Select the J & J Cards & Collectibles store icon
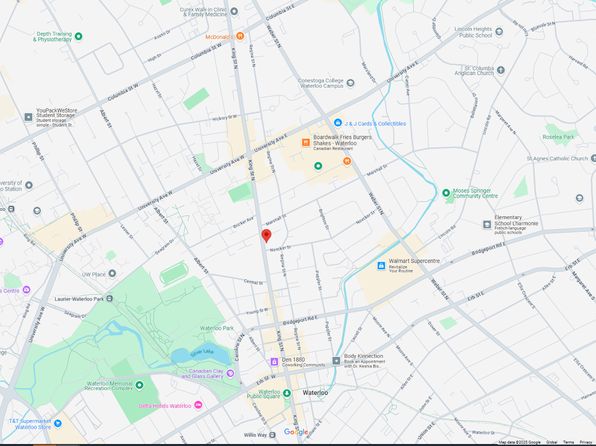The height and width of the screenshot is (446, 596). coord(338,122)
